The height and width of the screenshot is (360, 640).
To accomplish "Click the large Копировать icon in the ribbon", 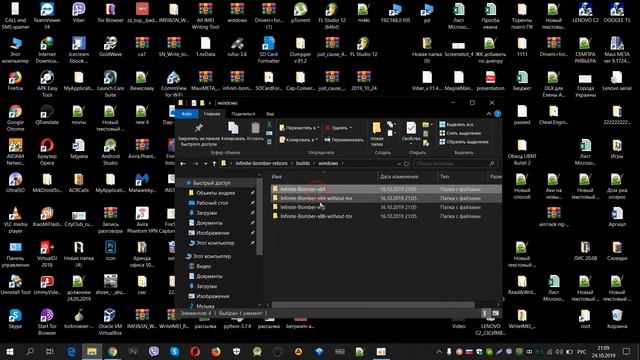I will 233,128.
